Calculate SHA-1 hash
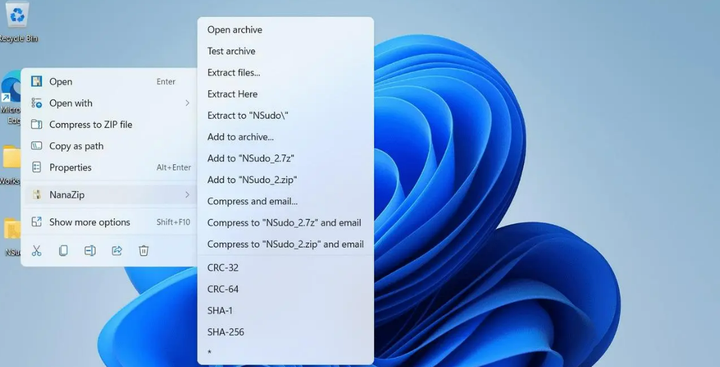Viewport: 720px width, 367px height. (x=285, y=311)
